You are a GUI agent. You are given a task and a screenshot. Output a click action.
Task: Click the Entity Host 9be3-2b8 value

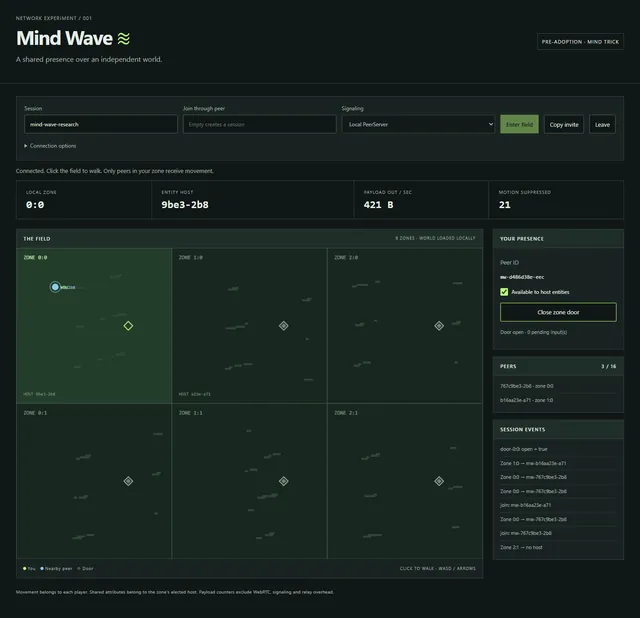tap(185, 205)
